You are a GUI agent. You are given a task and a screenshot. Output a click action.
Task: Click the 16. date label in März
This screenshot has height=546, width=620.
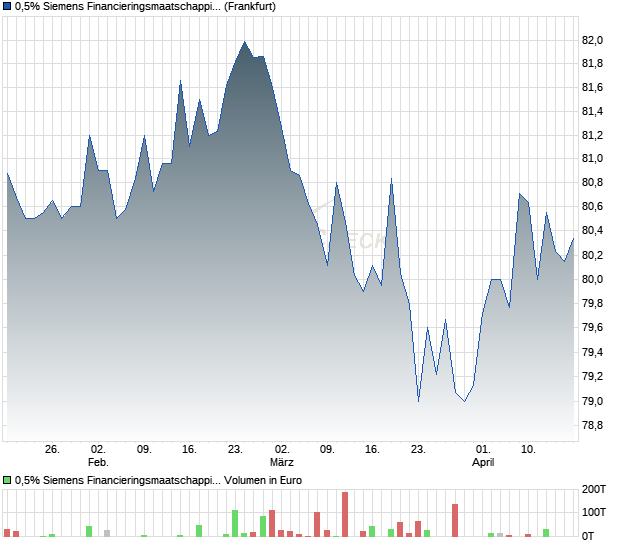(x=372, y=450)
